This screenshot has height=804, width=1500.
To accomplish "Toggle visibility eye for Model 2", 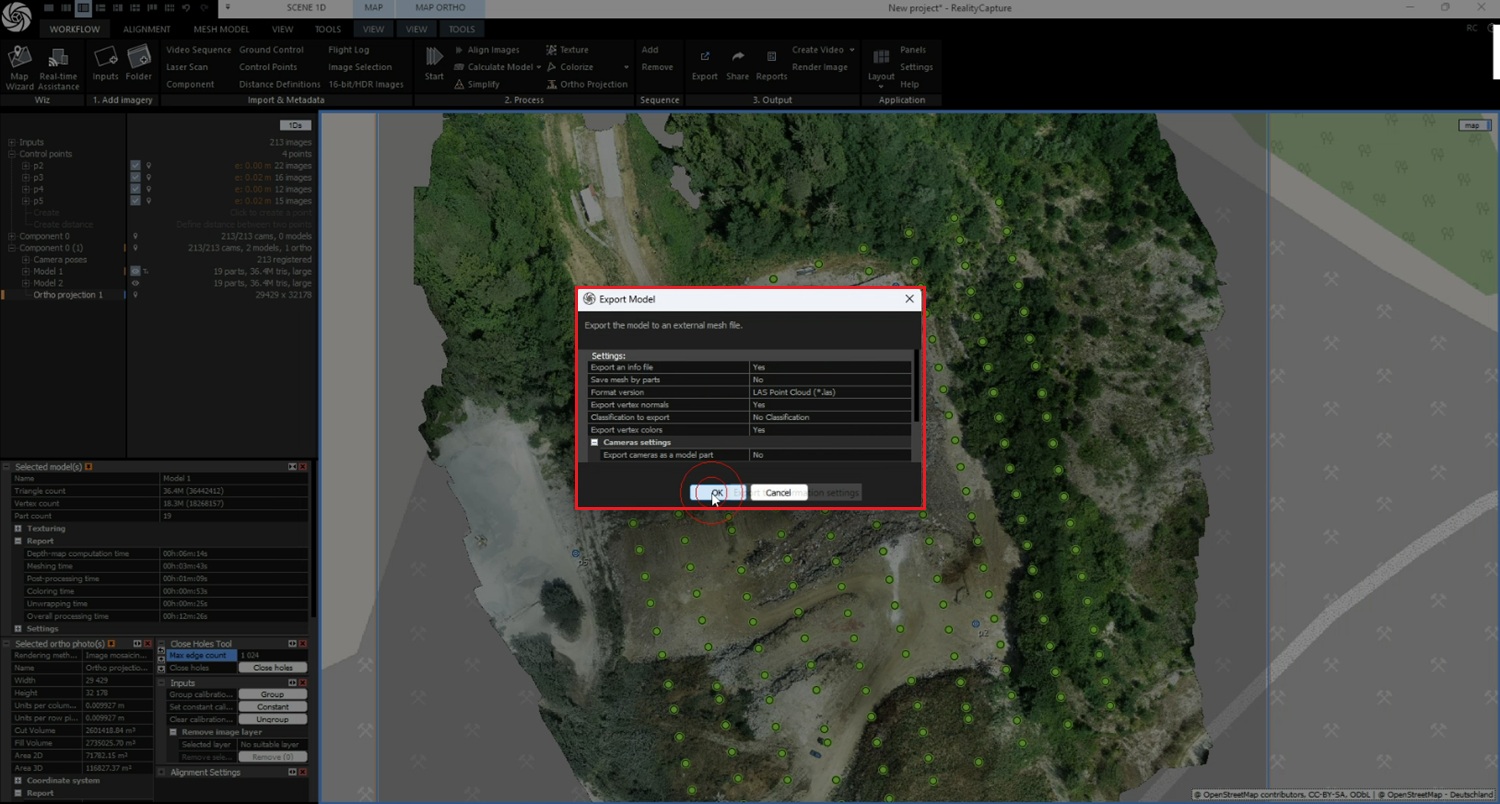I will click(135, 283).
